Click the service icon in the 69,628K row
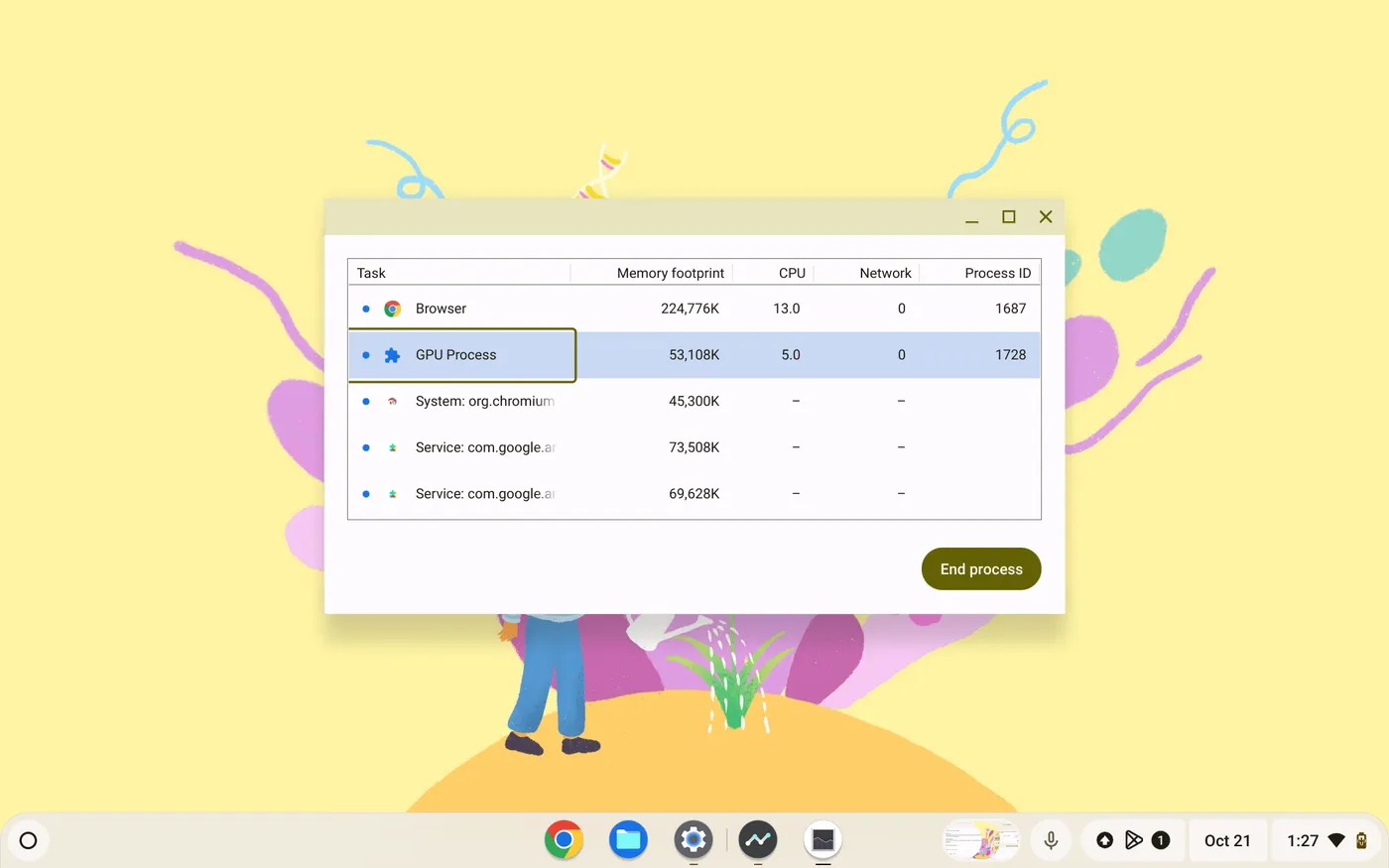This screenshot has width=1389, height=868. 393,494
